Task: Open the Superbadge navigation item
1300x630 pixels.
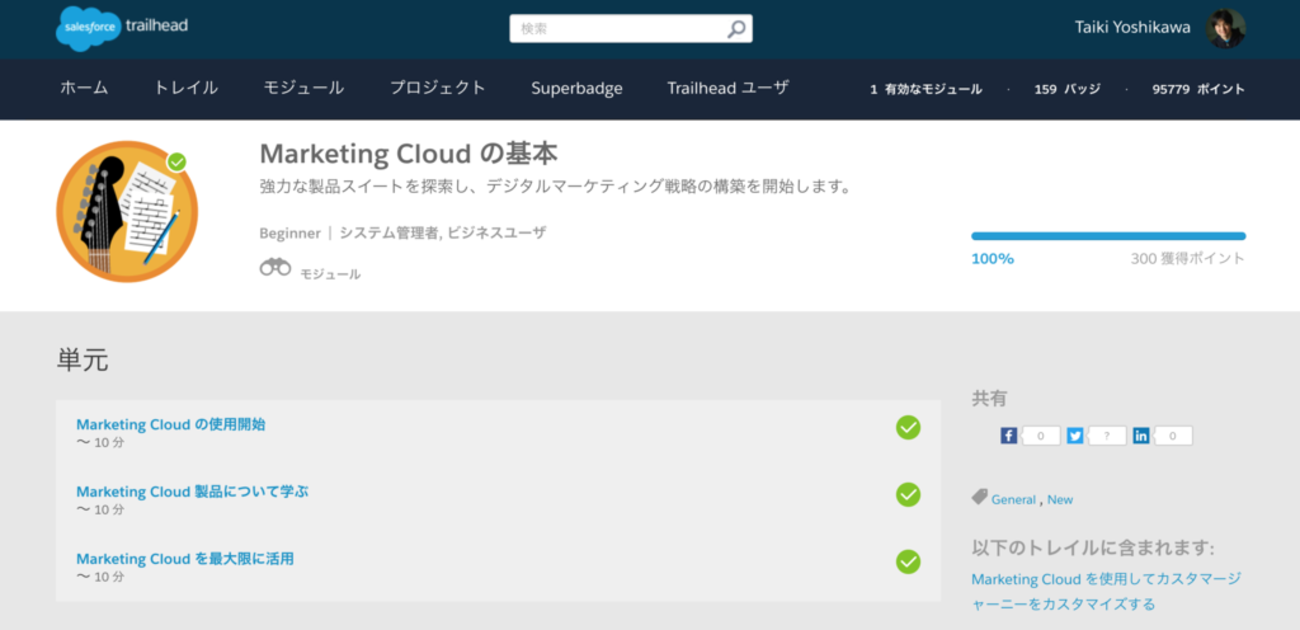Action: [577, 88]
